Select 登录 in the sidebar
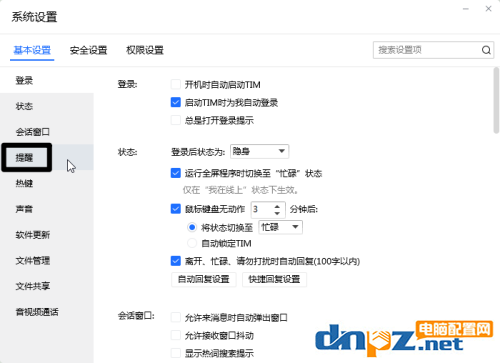Screen dimensions: 500x363 47,80
